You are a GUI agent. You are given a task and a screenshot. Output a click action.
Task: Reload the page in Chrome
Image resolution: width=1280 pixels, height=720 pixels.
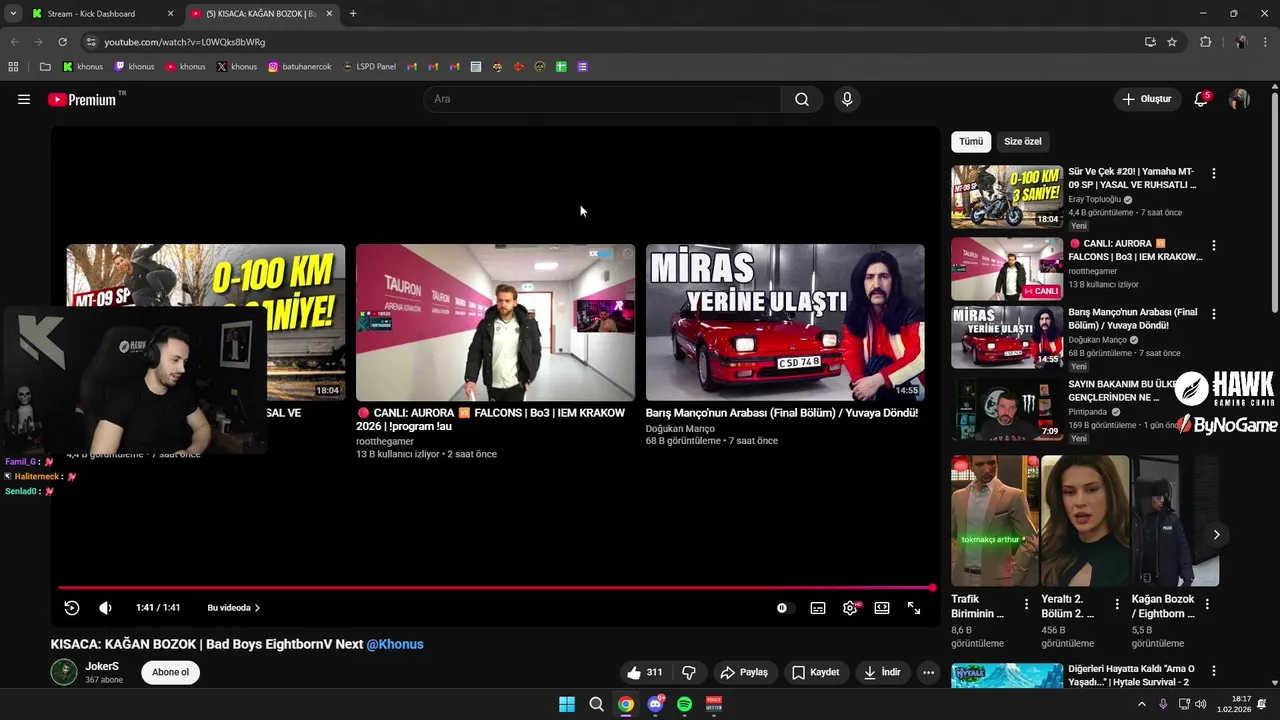(x=62, y=42)
